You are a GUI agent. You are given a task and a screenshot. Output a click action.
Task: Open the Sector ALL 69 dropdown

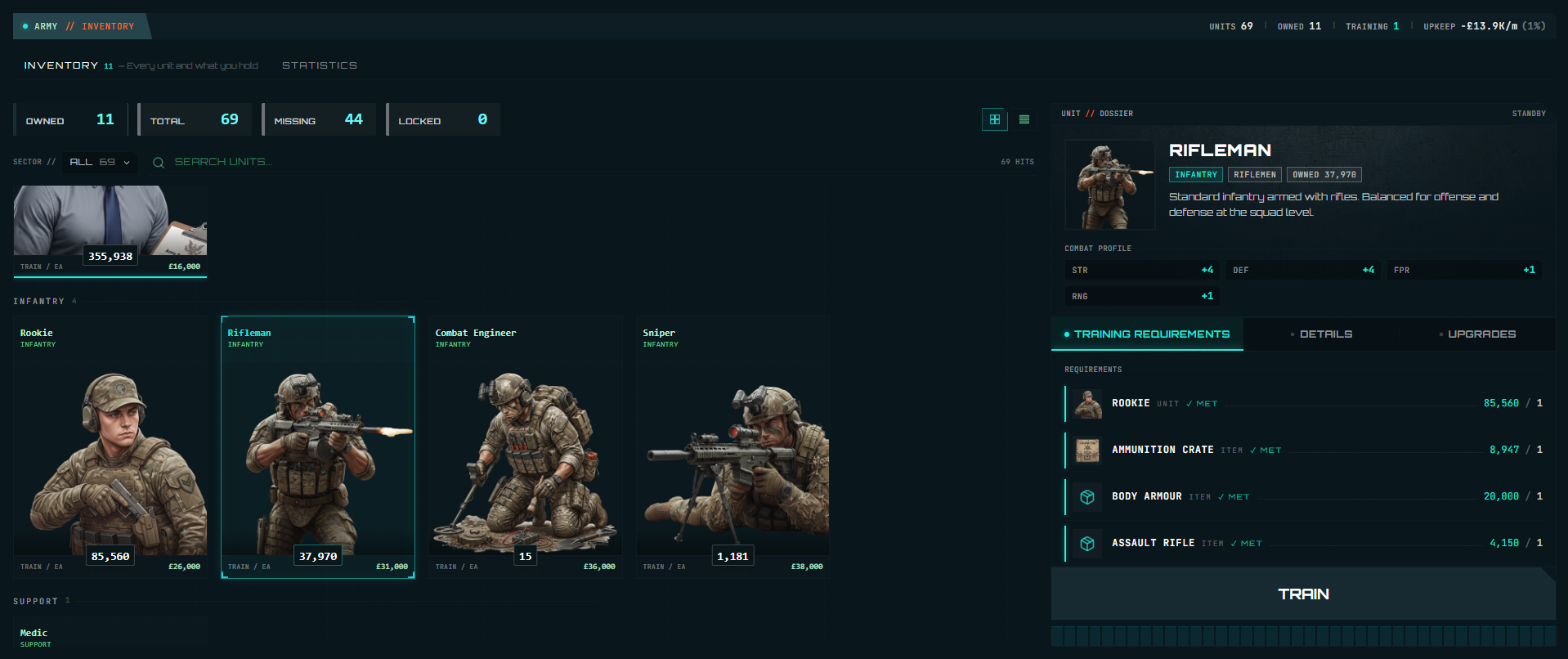pos(101,162)
